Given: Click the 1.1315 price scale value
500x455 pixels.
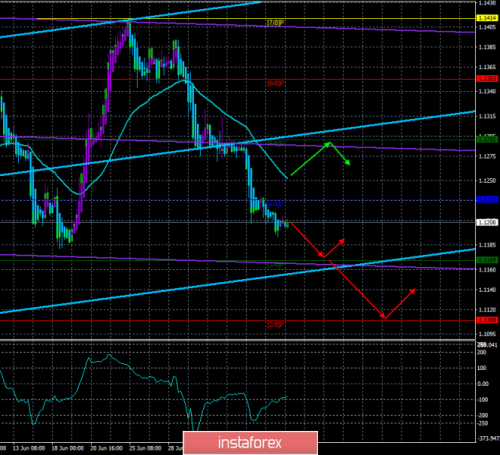Looking at the screenshot, I should click(487, 116).
